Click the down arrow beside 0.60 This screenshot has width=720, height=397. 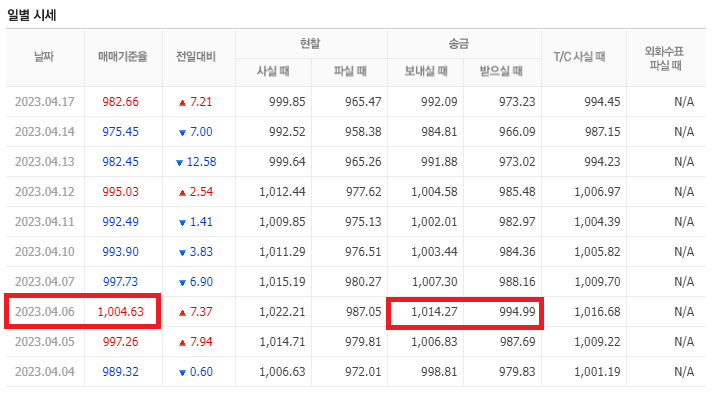tap(182, 373)
